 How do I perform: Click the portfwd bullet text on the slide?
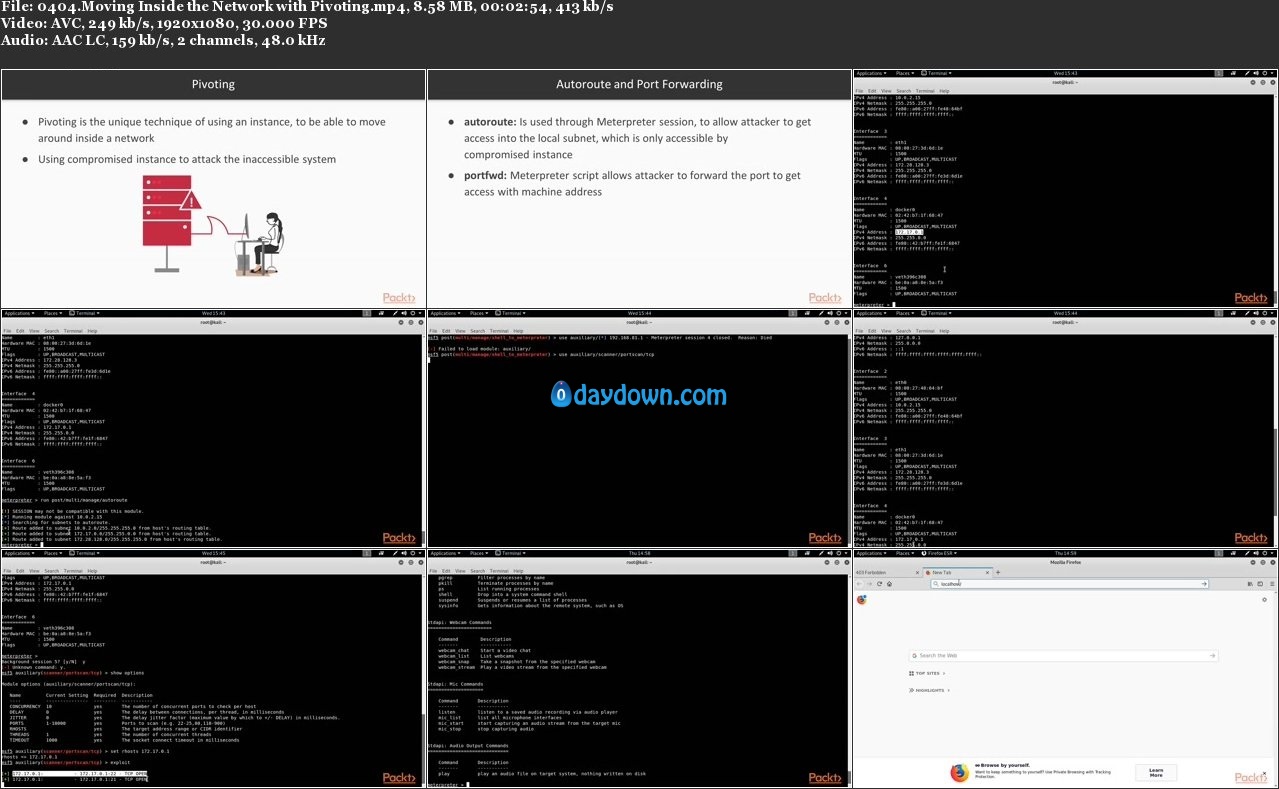[x=632, y=183]
